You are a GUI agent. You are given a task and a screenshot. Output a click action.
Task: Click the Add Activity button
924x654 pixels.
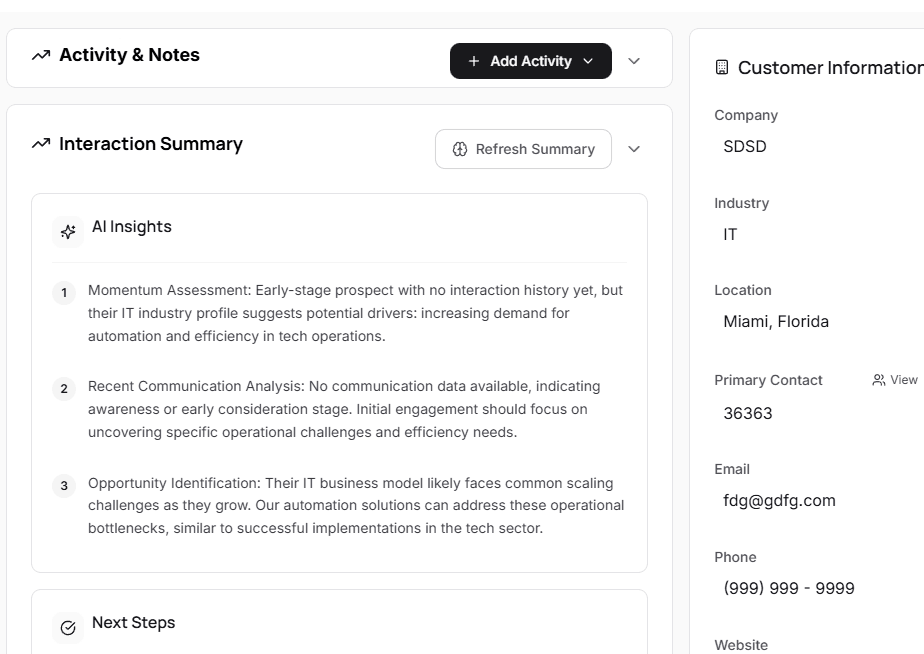pos(520,61)
